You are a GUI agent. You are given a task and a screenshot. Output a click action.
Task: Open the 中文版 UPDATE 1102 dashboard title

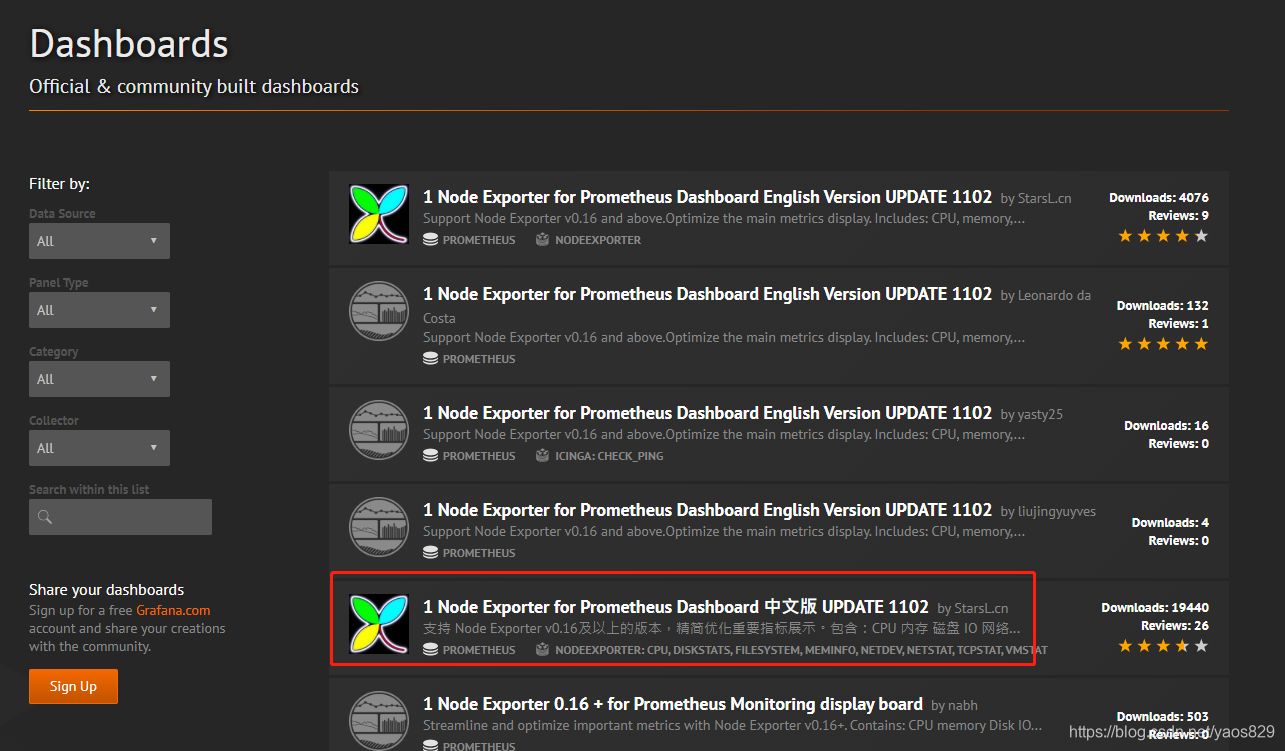coord(676,607)
